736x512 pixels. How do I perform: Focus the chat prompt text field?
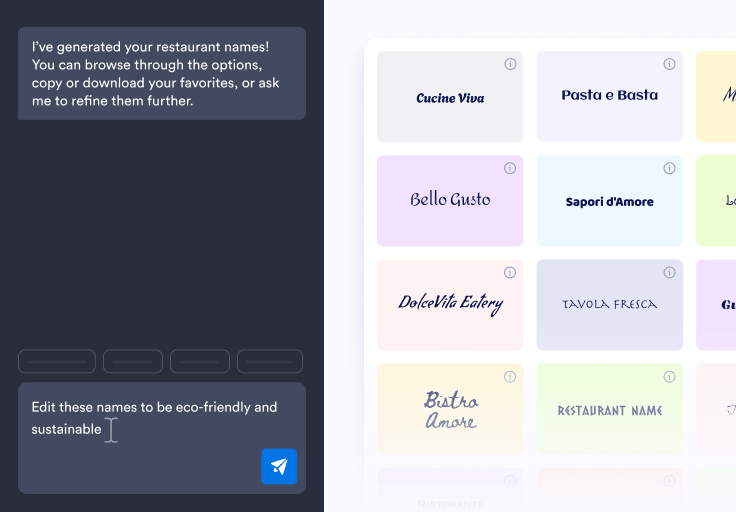(x=162, y=438)
